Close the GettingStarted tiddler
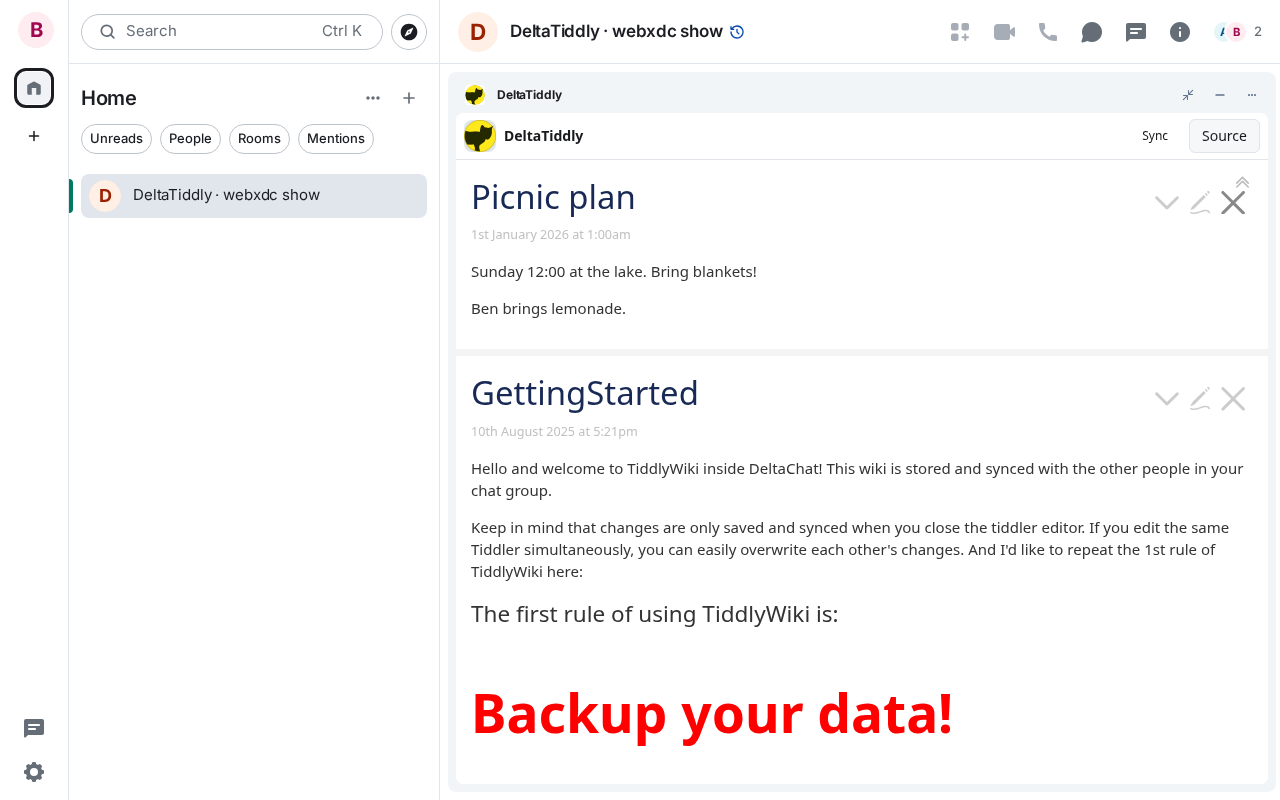1280x800 pixels. tap(1233, 399)
